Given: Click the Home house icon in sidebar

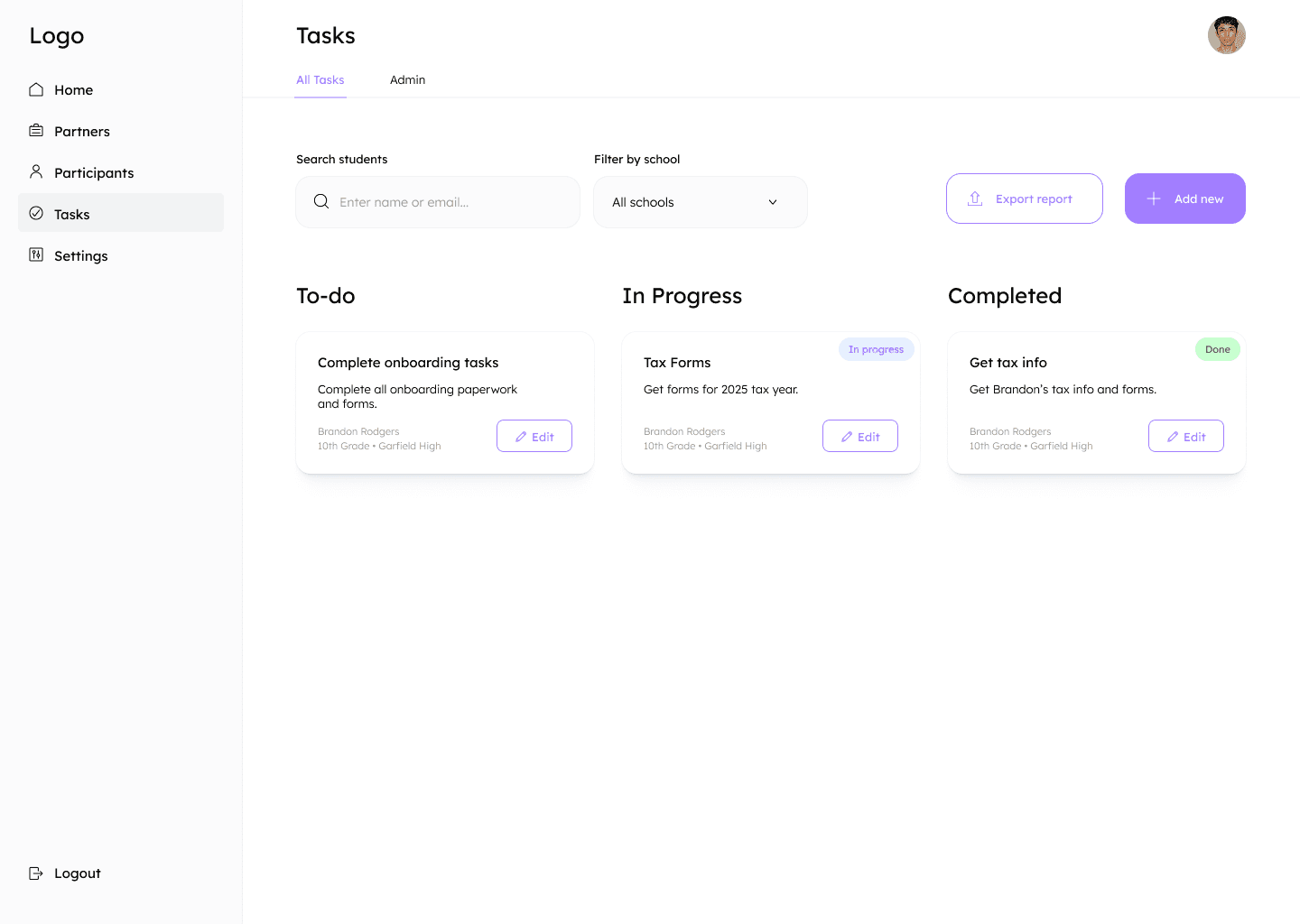Looking at the screenshot, I should [x=36, y=89].
